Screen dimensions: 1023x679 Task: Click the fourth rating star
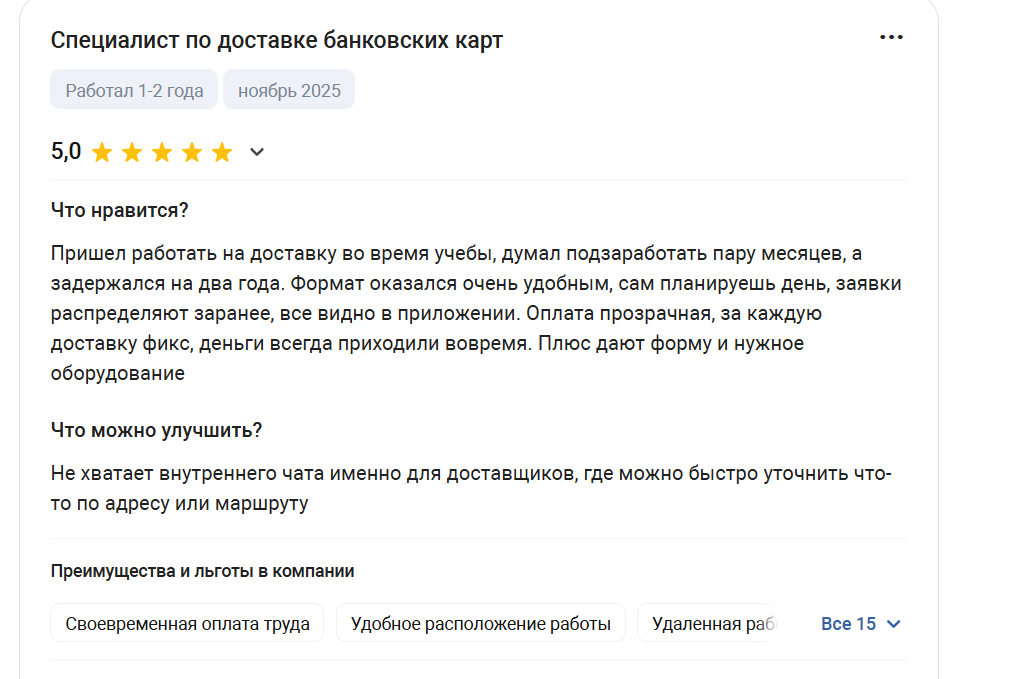point(192,153)
